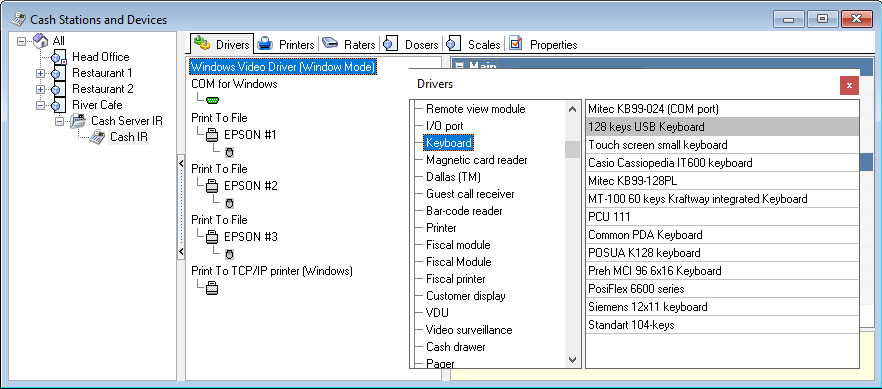Select Fiscal printer category

pos(456,279)
